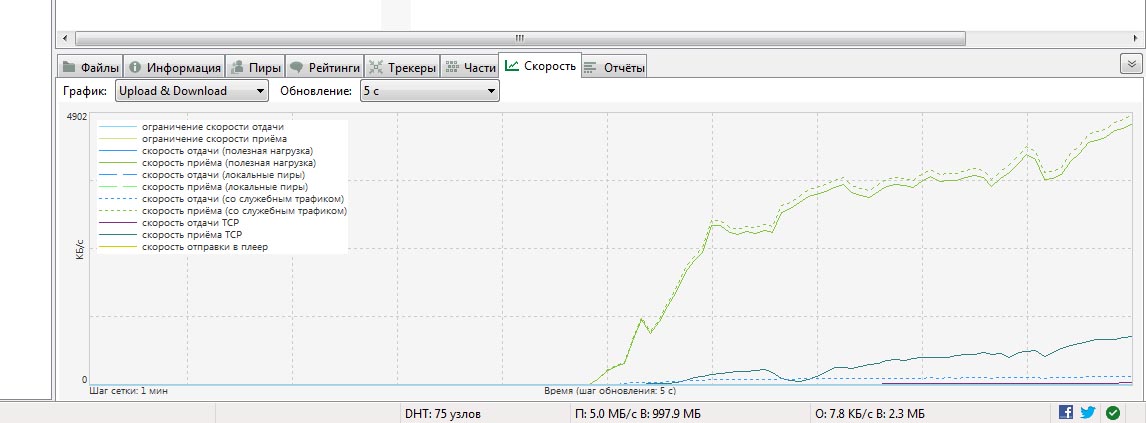This screenshot has height=423, width=1146.
Task: Click legend entry скорость отдачи TCP
Action: click(x=190, y=223)
